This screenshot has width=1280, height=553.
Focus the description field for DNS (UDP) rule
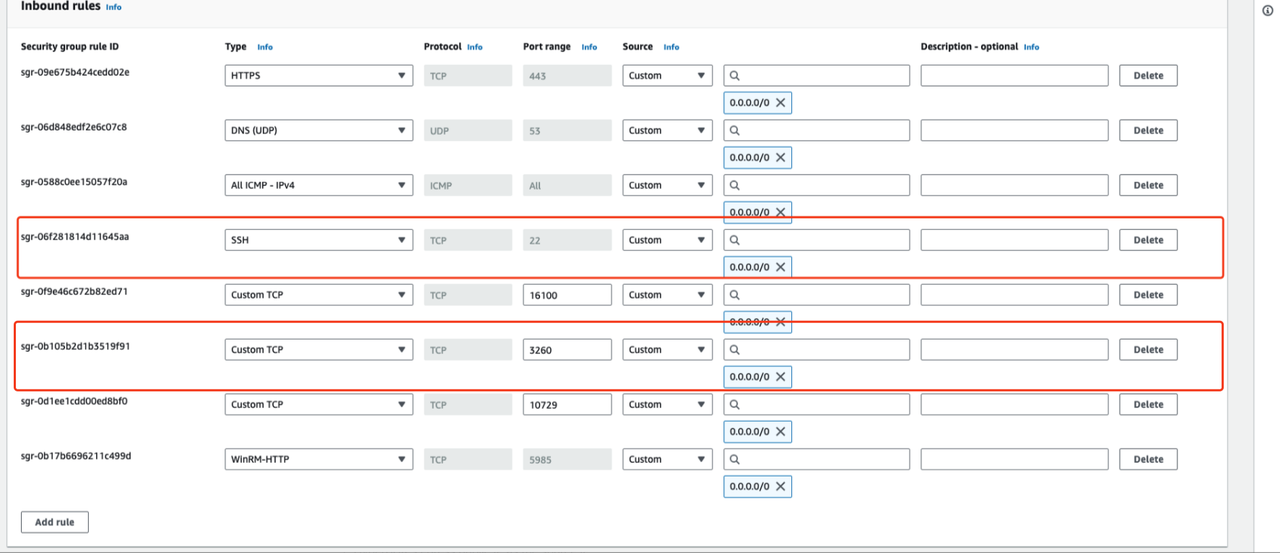click(1015, 130)
